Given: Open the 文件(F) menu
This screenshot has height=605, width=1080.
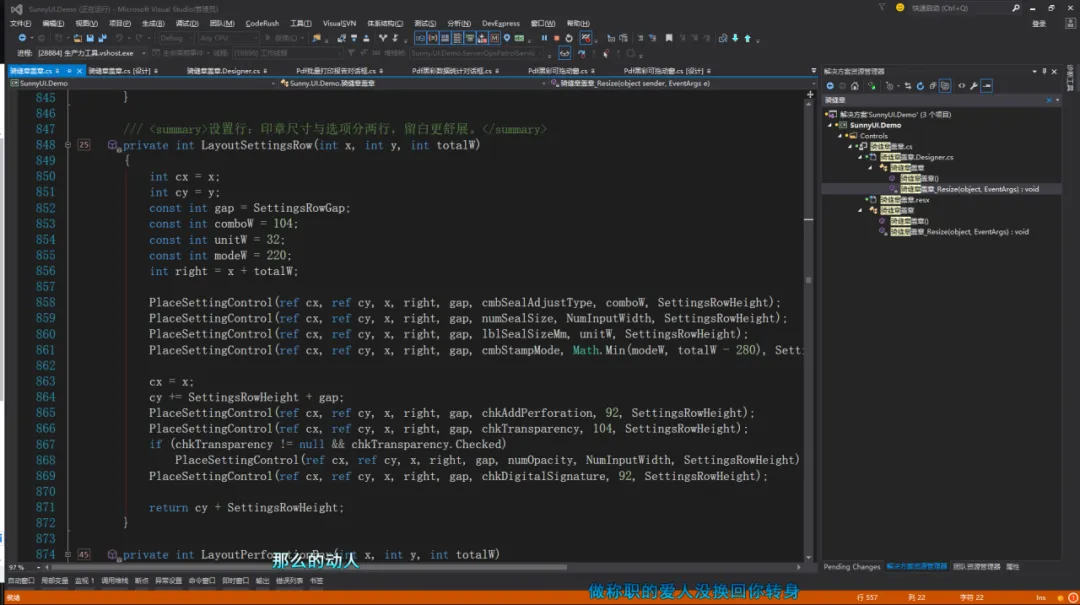Looking at the screenshot, I should pyautogui.click(x=20, y=23).
